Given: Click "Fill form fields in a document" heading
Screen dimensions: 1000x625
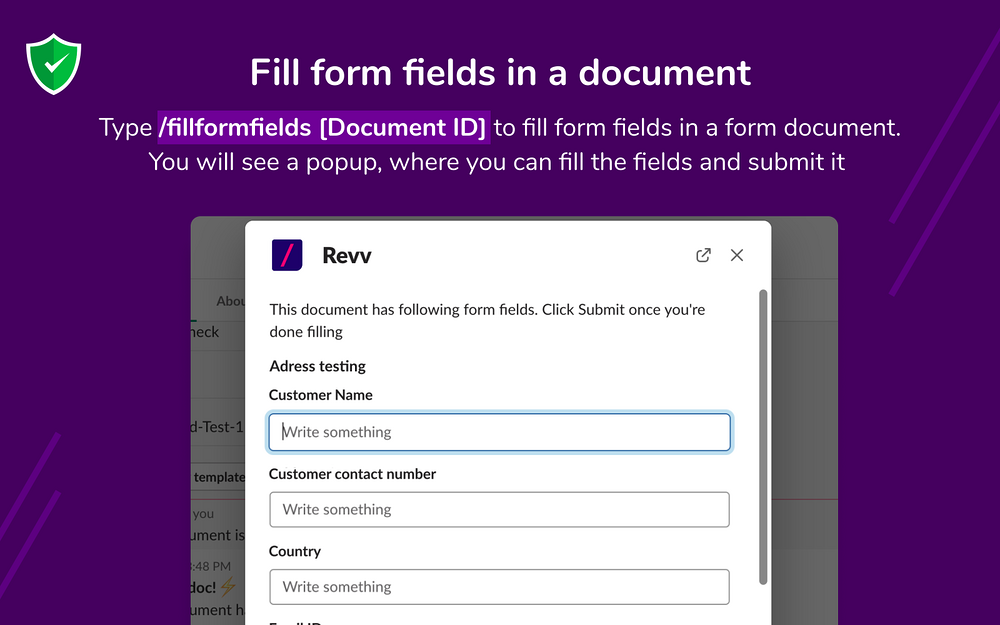Looking at the screenshot, I should (x=501, y=72).
